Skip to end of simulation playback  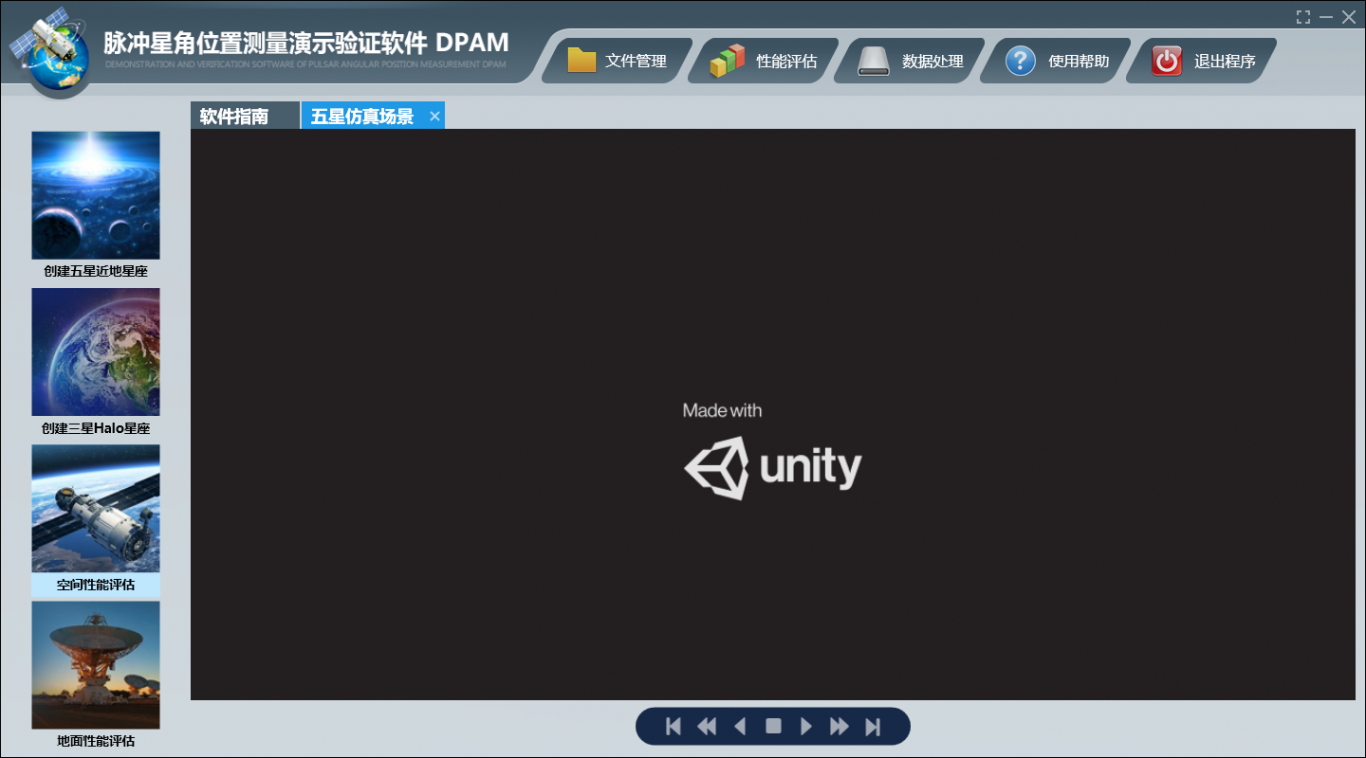pos(873,727)
